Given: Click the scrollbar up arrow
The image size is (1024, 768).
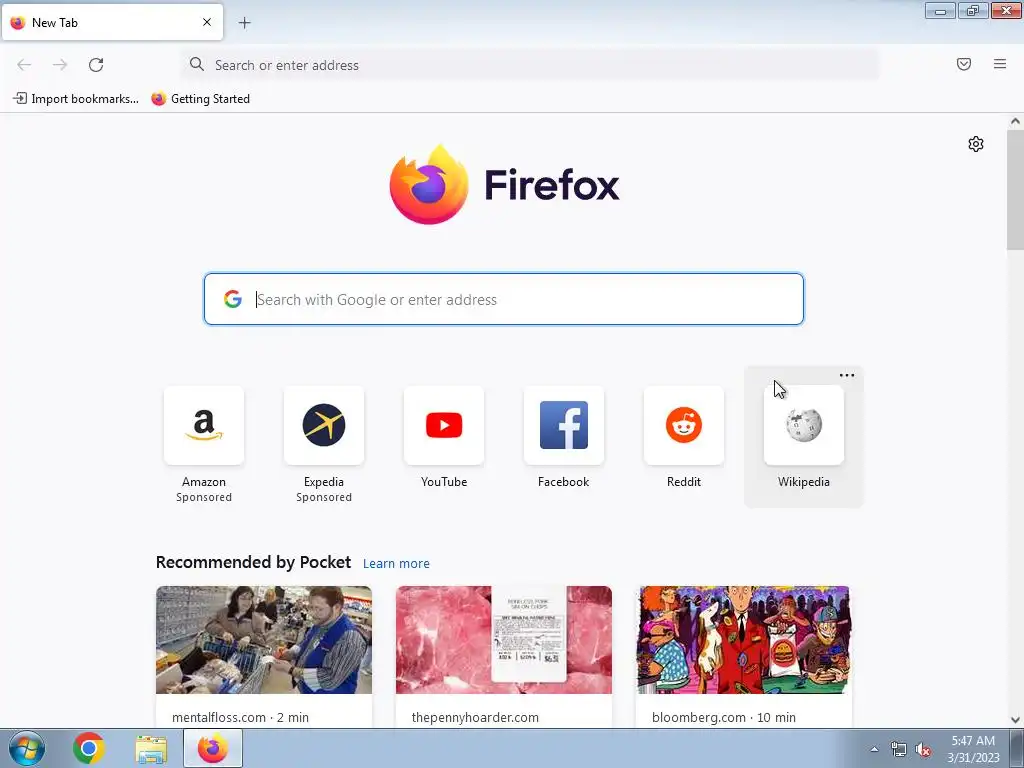Looking at the screenshot, I should pyautogui.click(x=1015, y=121).
